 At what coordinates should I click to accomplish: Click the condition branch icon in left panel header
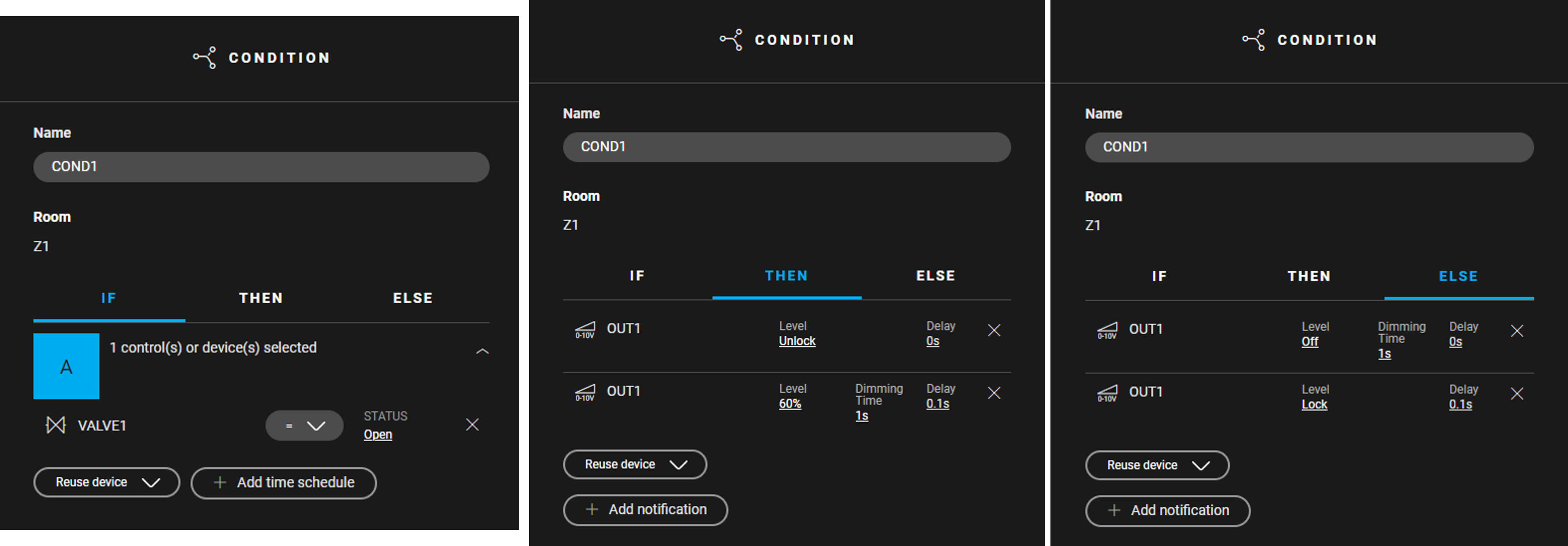pos(204,58)
